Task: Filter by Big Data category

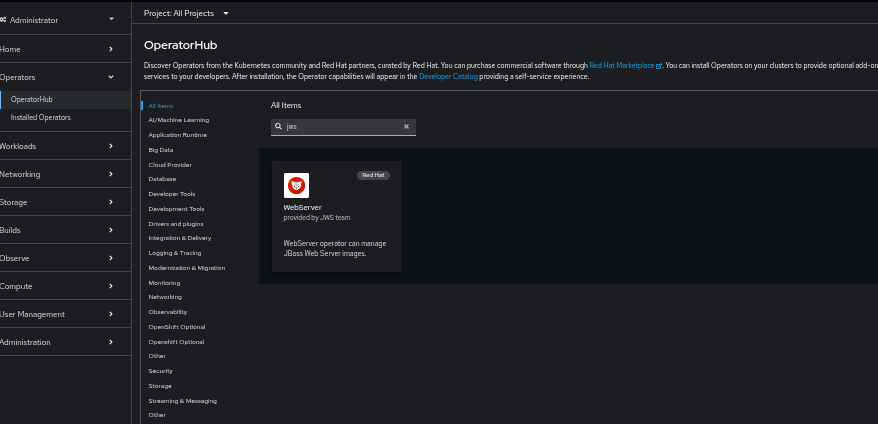Action: click(160, 150)
